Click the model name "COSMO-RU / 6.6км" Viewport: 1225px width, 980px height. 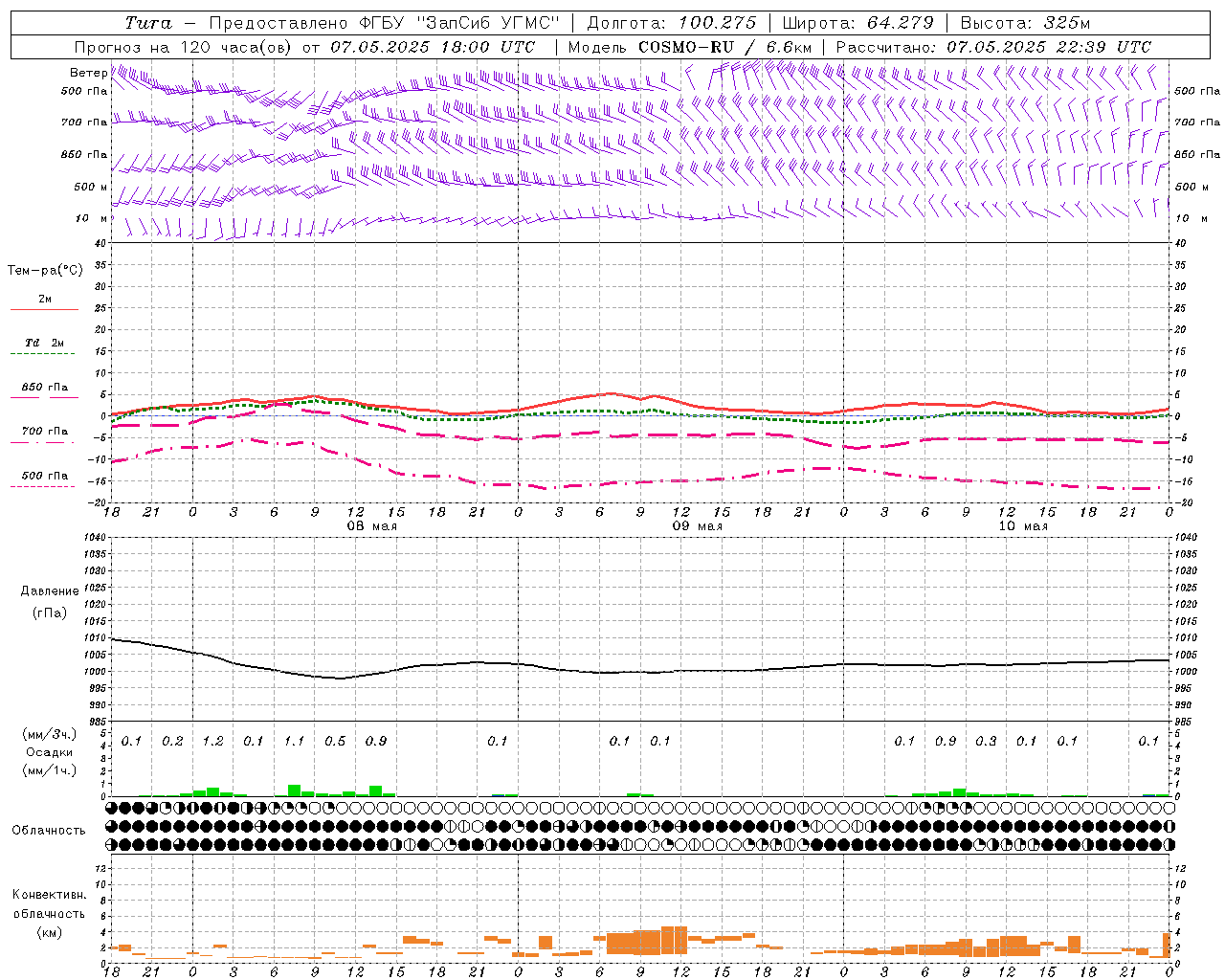click(x=725, y=47)
